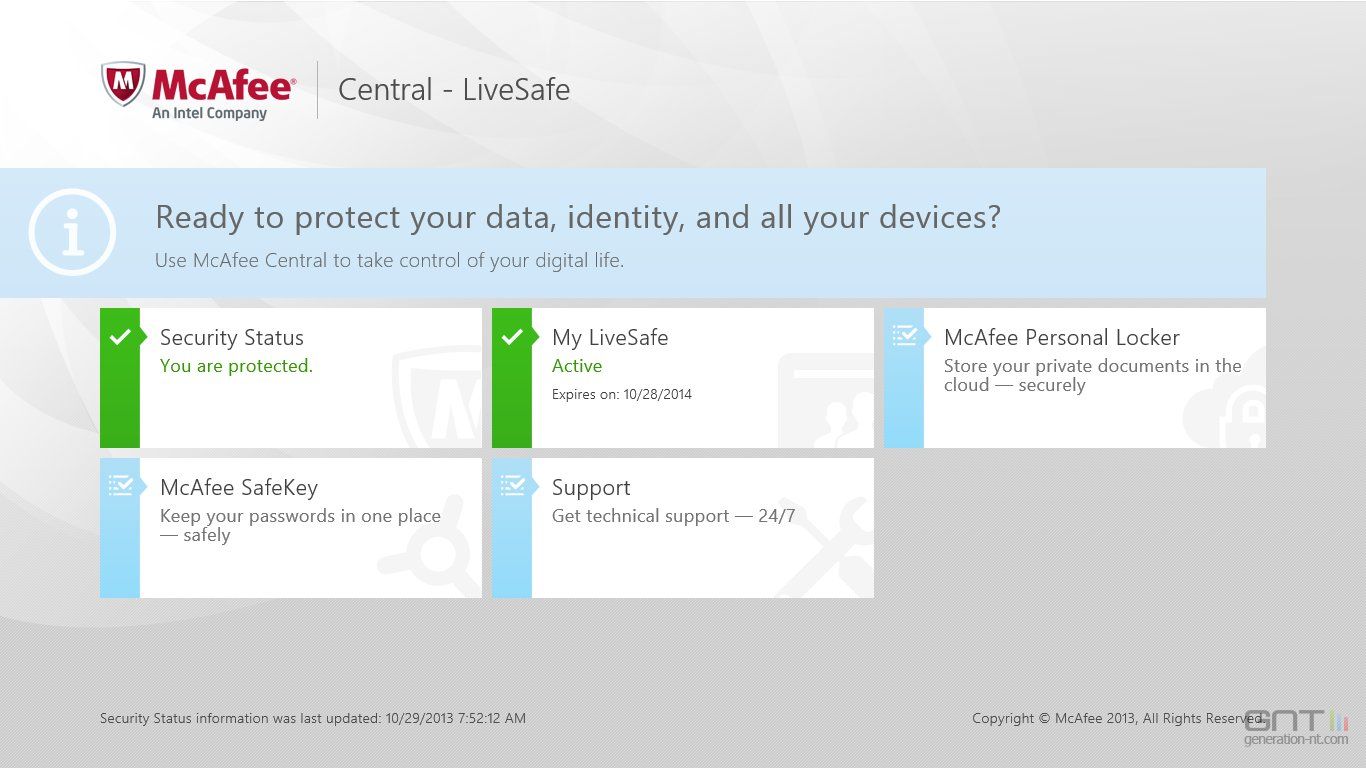Click checklist icon on Personal Locker tile

click(x=905, y=336)
